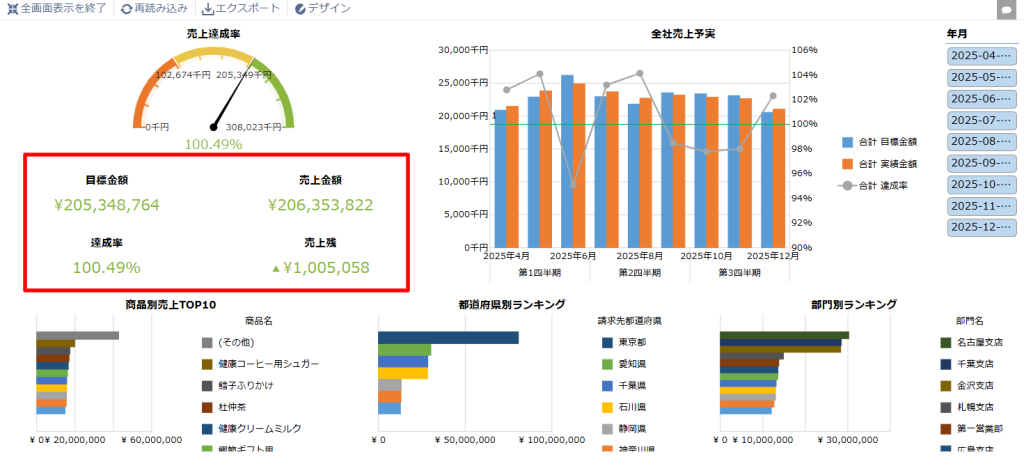Click the 308,023千円 gauge maximum label
The height and width of the screenshot is (475, 1024).
[x=253, y=127]
